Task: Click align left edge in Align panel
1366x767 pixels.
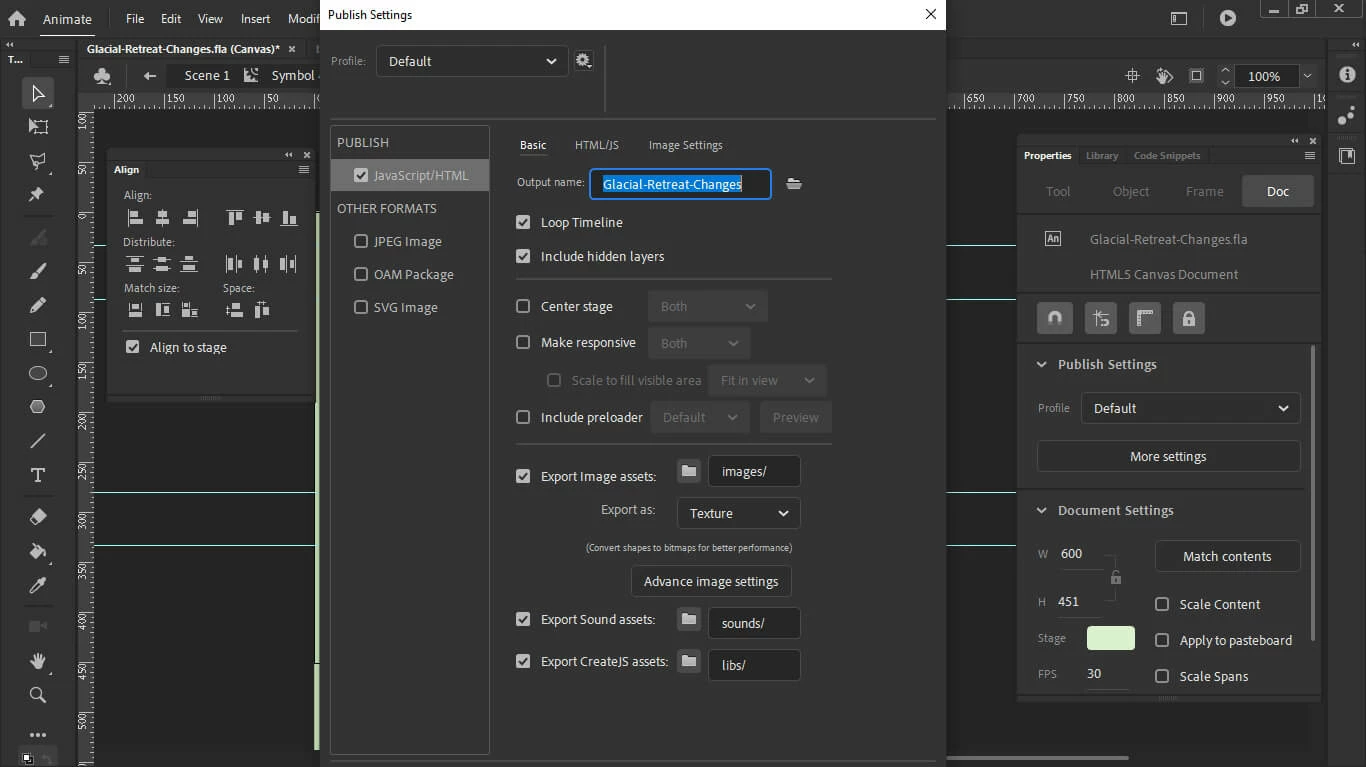Action: coord(135,217)
